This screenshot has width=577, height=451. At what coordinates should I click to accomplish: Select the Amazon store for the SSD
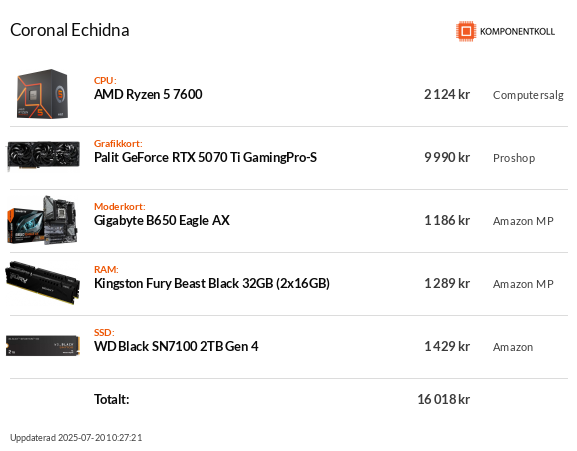click(513, 347)
